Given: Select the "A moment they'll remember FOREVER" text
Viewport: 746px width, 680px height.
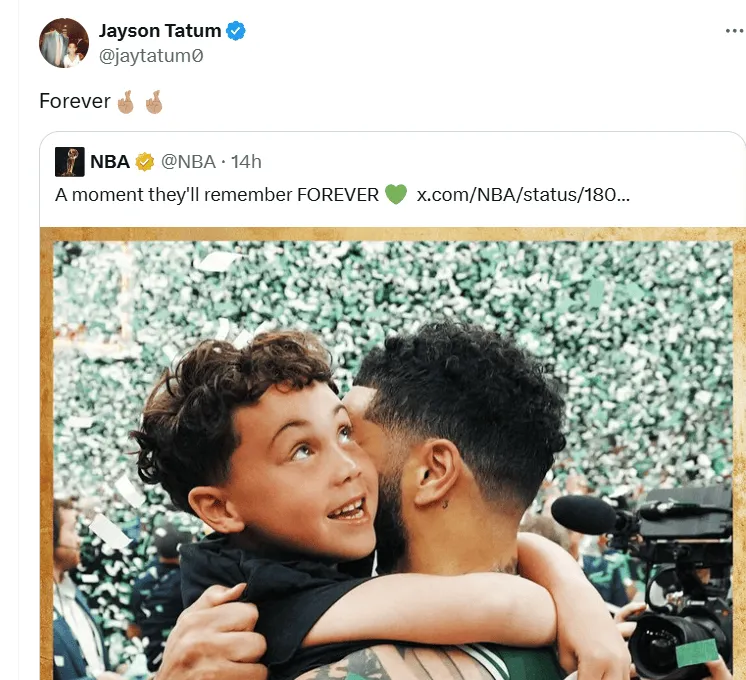Looking at the screenshot, I should tap(217, 194).
